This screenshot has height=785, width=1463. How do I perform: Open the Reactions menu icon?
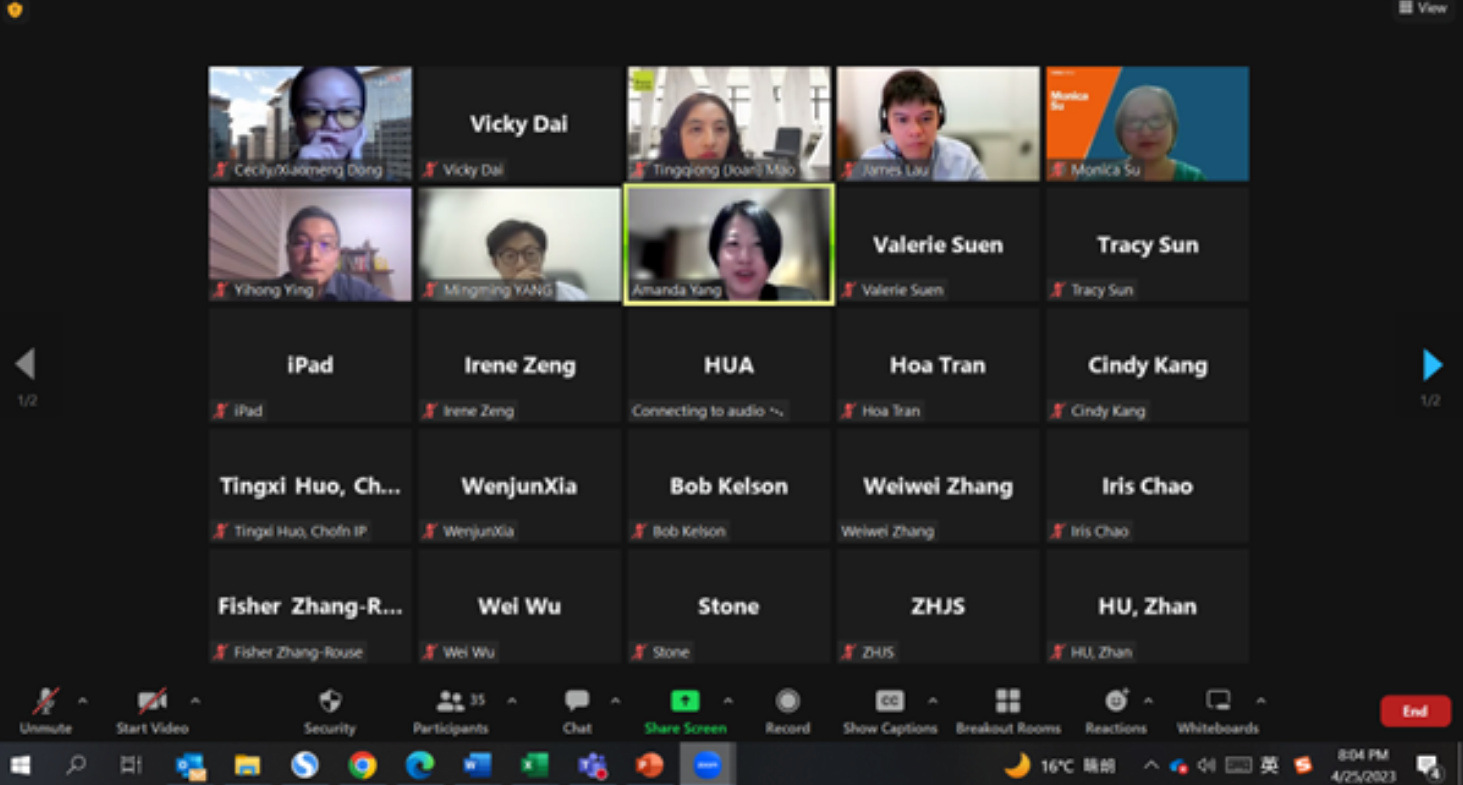click(1116, 702)
